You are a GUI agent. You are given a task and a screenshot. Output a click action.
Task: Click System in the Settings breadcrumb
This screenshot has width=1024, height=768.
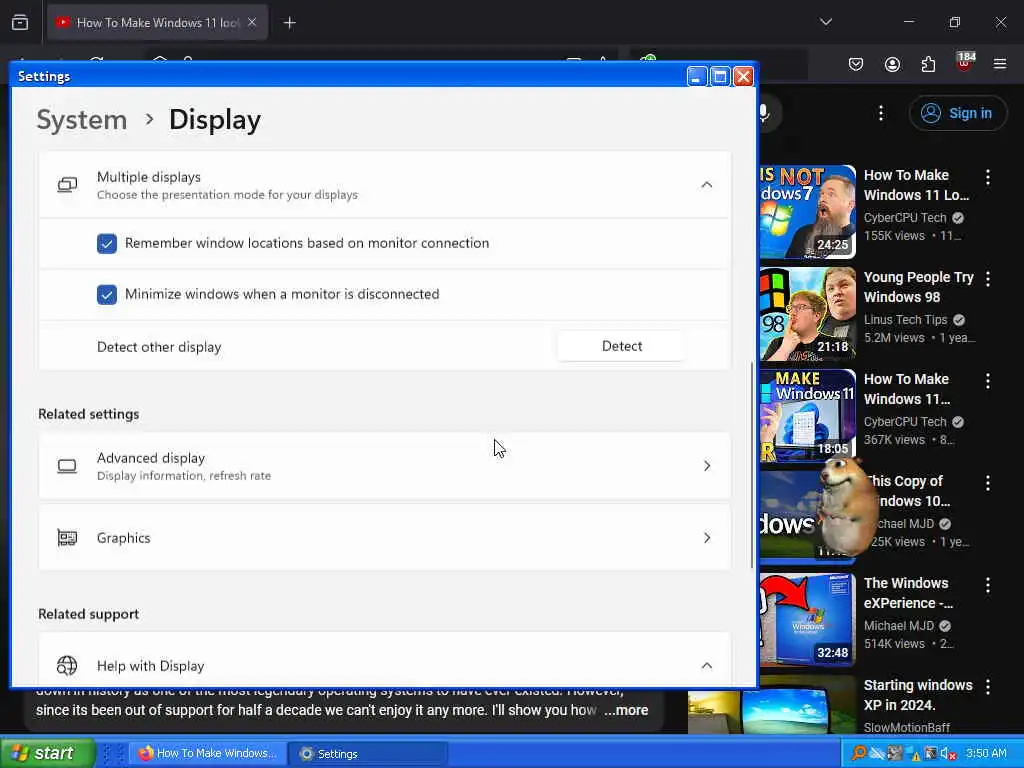click(82, 120)
